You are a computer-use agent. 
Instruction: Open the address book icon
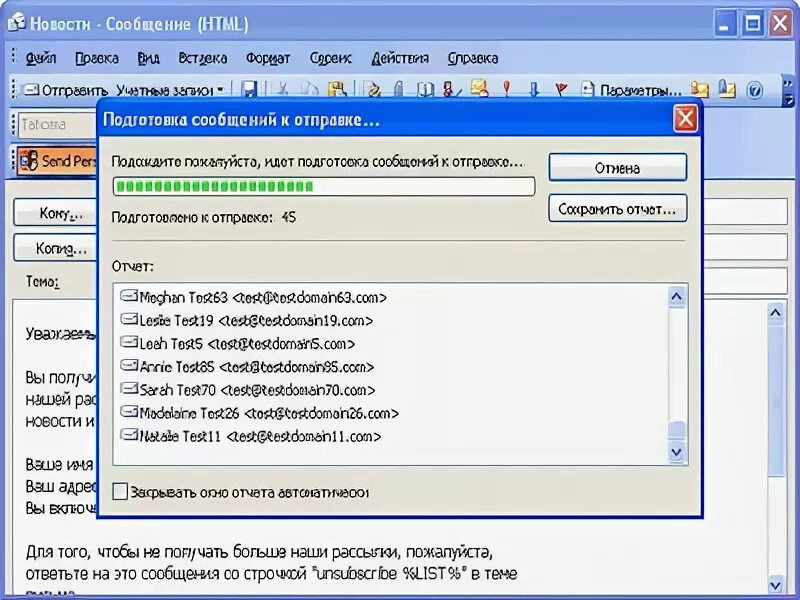424,90
